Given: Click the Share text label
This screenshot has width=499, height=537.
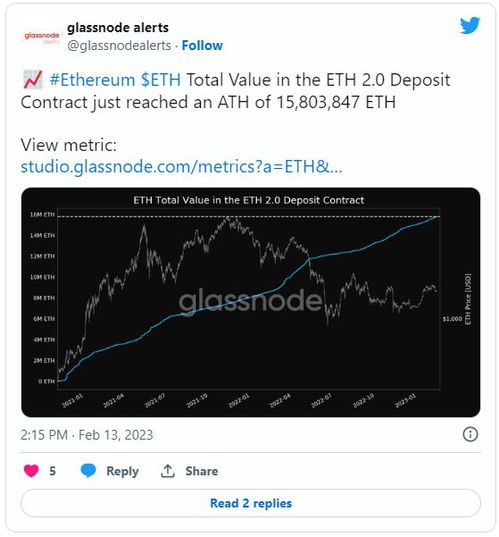Looking at the screenshot, I should pos(201,471).
